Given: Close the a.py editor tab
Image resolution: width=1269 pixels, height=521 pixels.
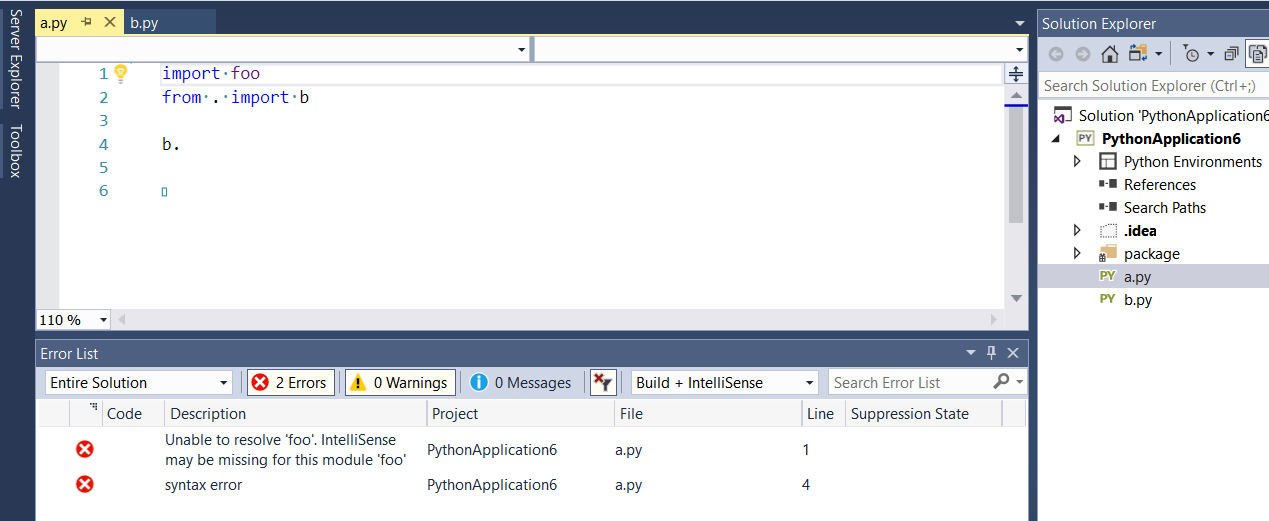Looking at the screenshot, I should [109, 22].
